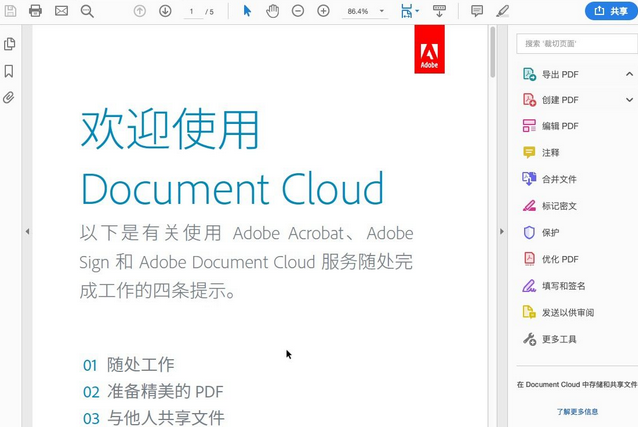The width and height of the screenshot is (638, 427).
Task: Click the tools search field
Action: point(577,44)
